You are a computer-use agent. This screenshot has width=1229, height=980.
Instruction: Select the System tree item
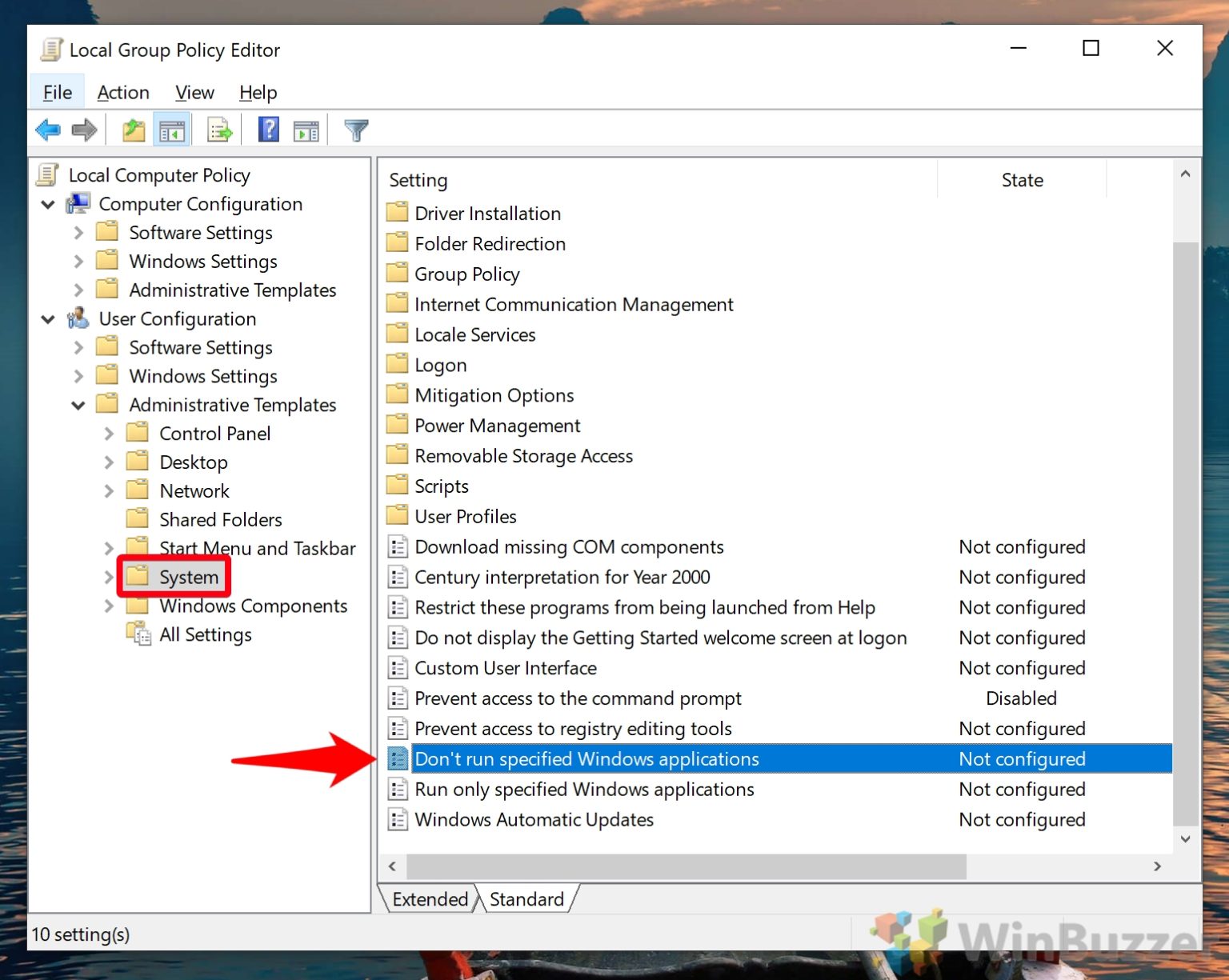(190, 577)
